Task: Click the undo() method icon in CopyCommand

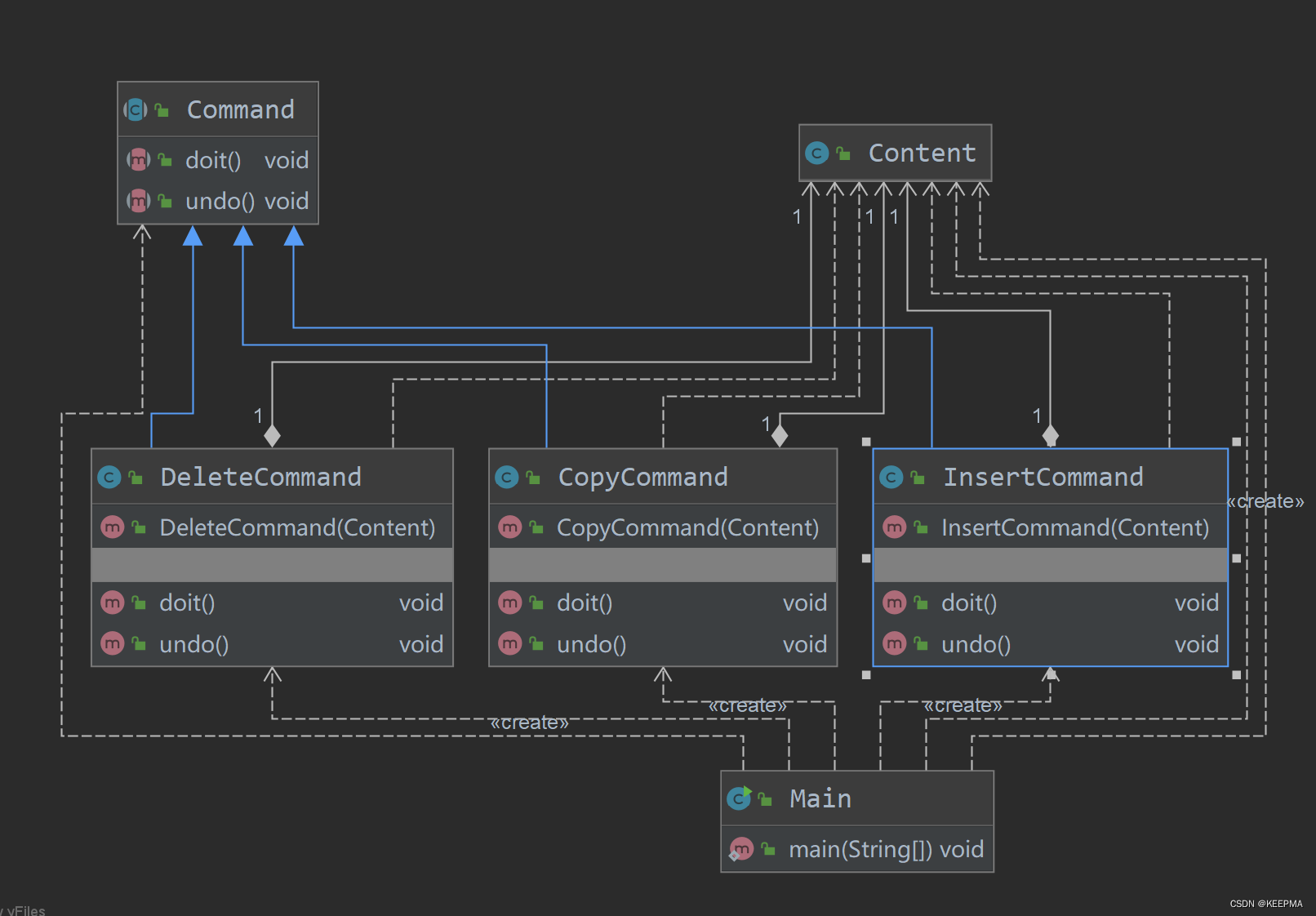Action: click(509, 644)
